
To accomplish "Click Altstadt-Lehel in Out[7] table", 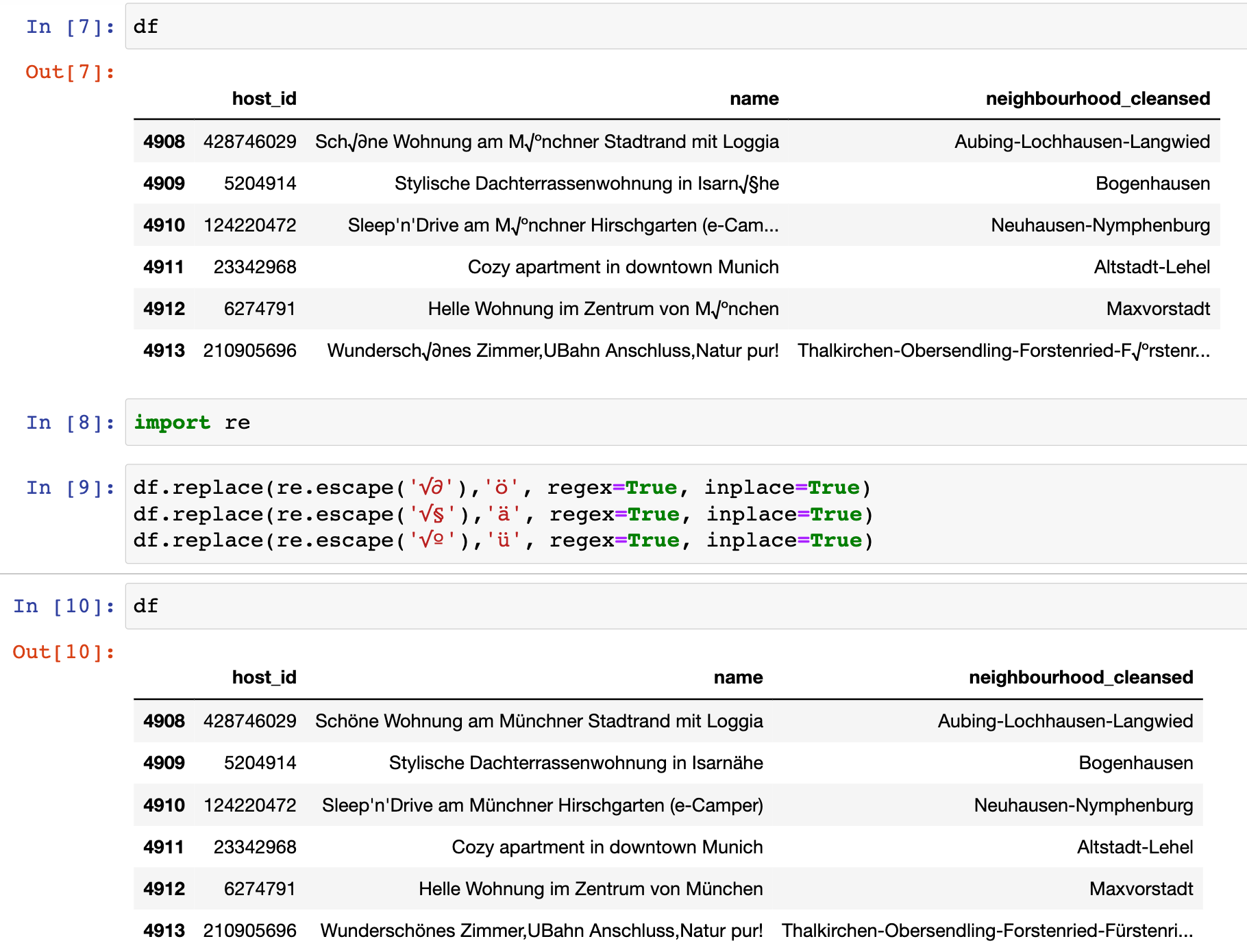I will click(1152, 267).
